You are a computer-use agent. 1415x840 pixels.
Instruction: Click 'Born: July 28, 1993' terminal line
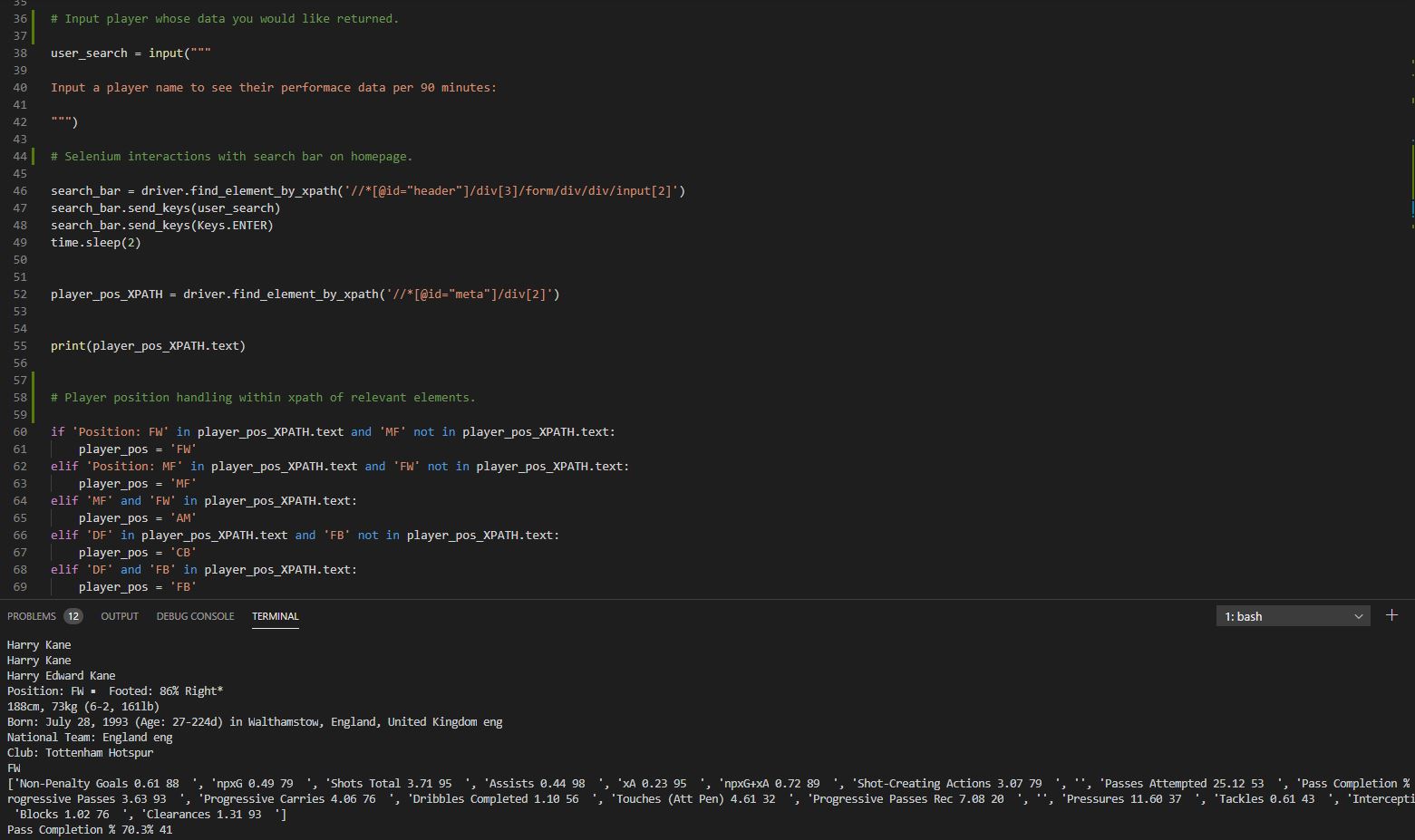(x=255, y=722)
